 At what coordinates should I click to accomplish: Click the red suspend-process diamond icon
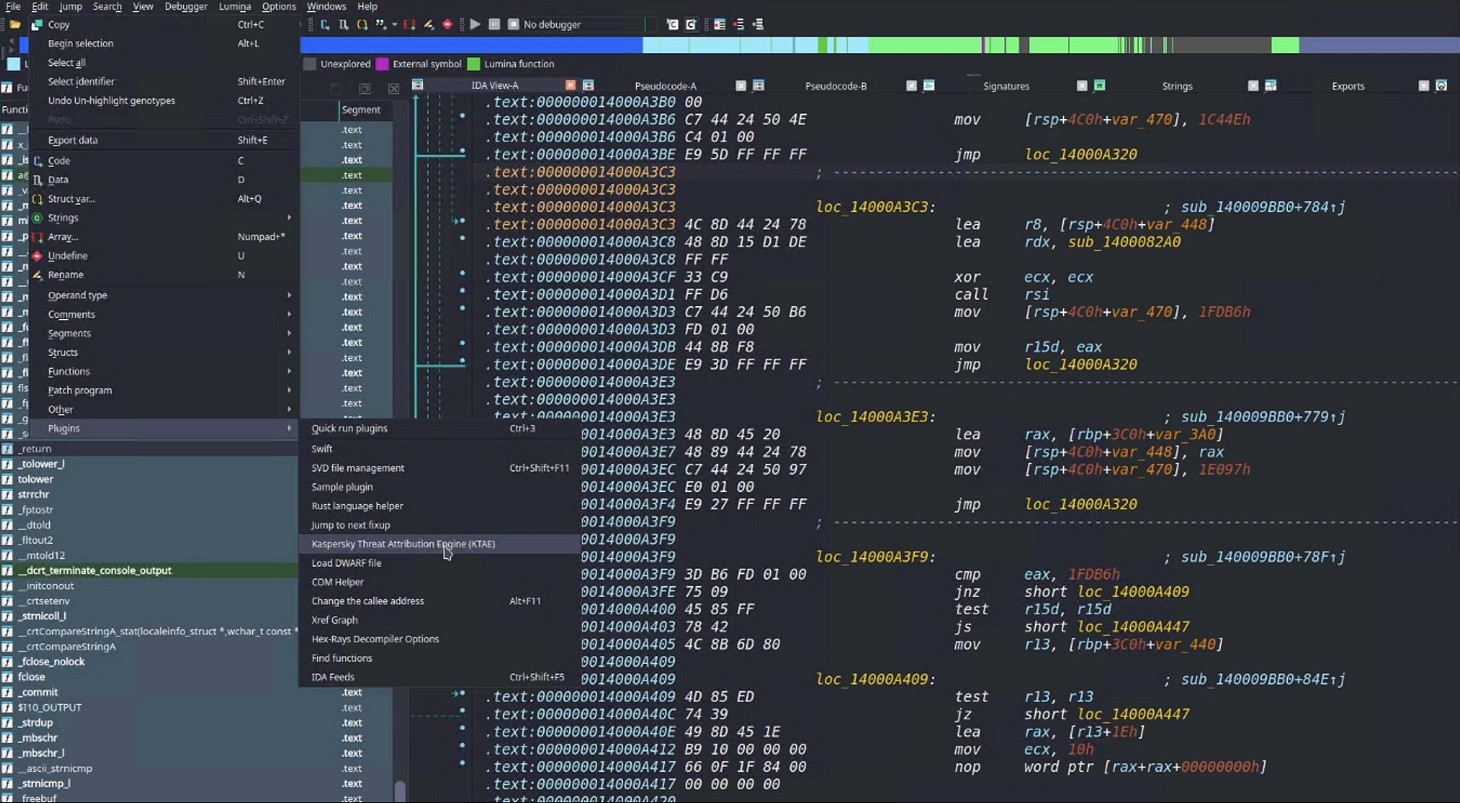tap(447, 25)
